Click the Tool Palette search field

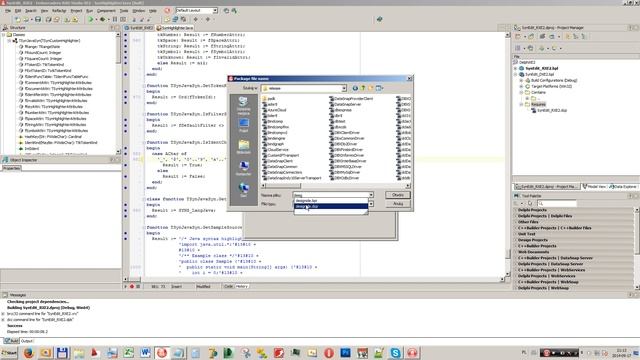(x=556, y=203)
